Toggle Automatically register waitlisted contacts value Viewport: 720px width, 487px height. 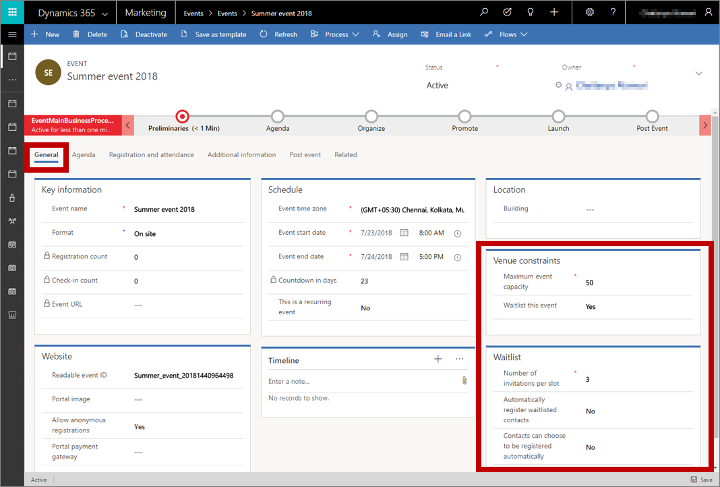tap(591, 410)
